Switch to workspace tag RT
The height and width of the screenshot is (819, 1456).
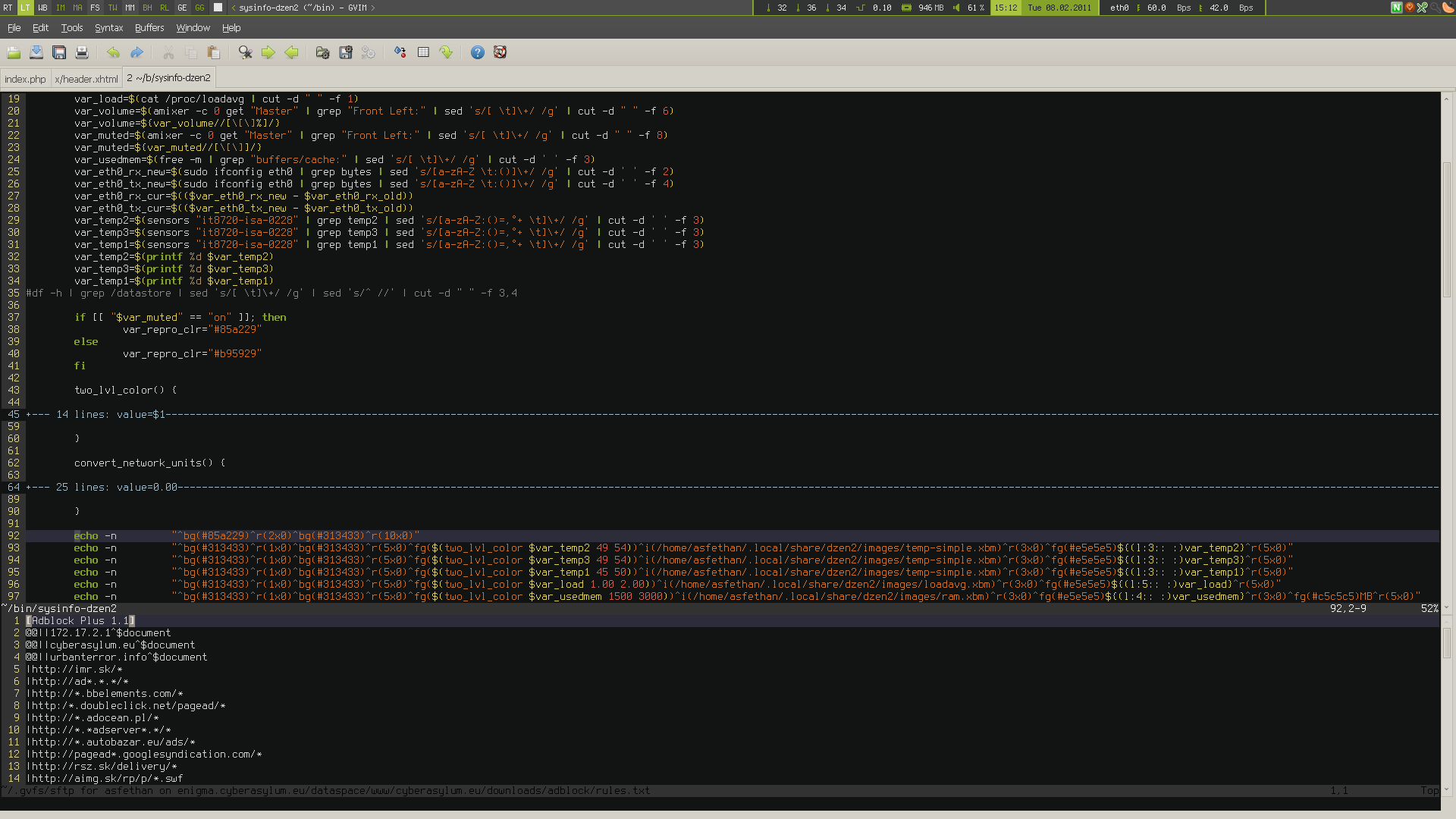click(x=8, y=8)
